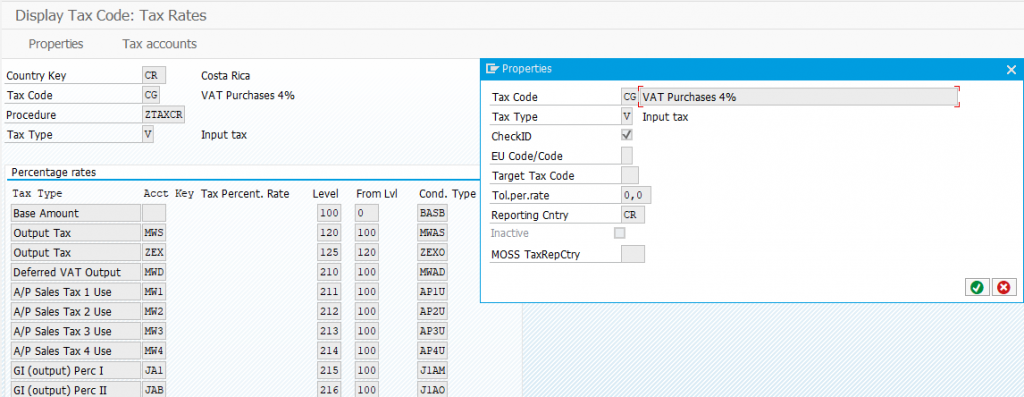Click the ZEXO condition type cell
The height and width of the screenshot is (397, 1024).
point(432,252)
